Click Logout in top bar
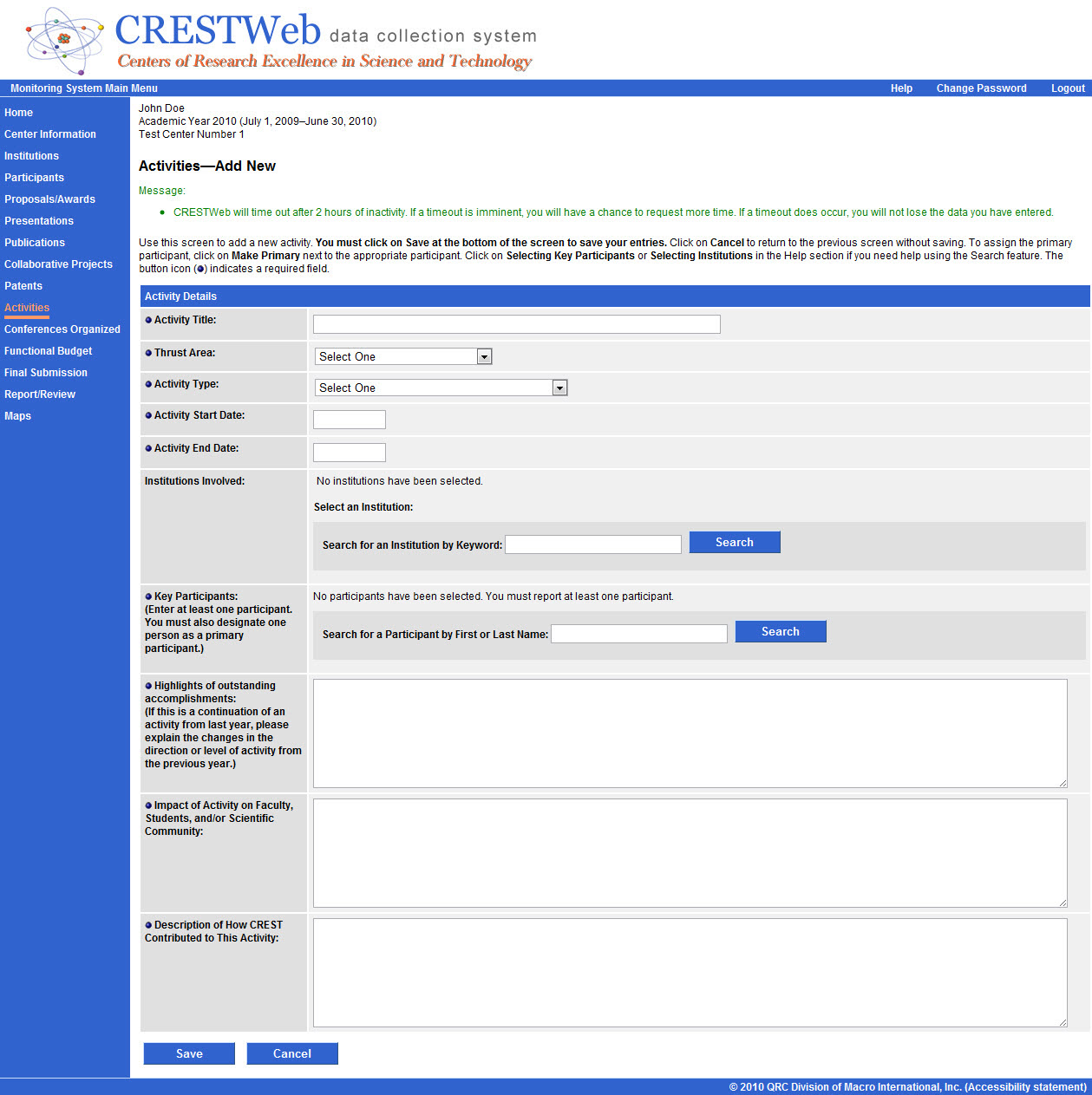The height and width of the screenshot is (1095, 1092). click(1068, 88)
